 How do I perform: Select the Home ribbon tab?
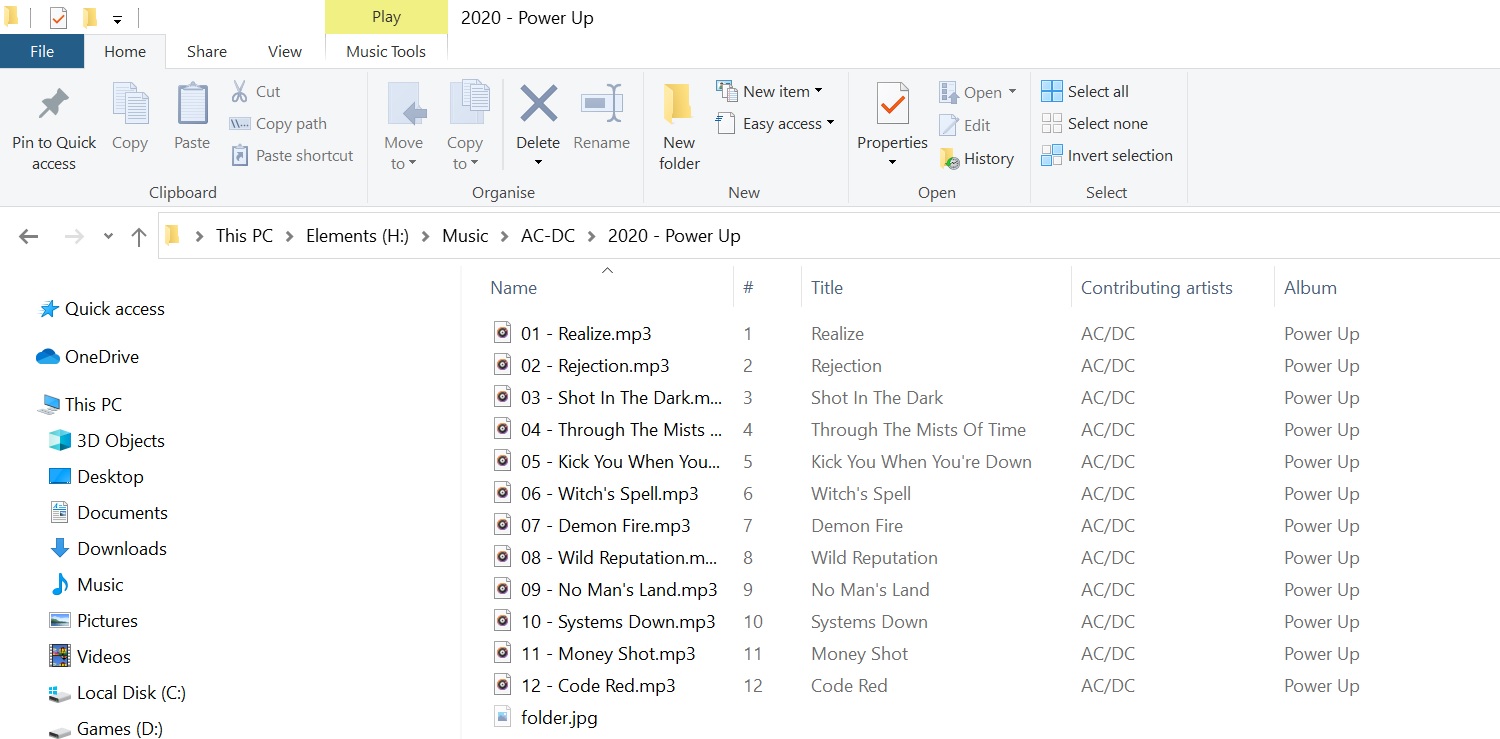pyautogui.click(x=125, y=52)
